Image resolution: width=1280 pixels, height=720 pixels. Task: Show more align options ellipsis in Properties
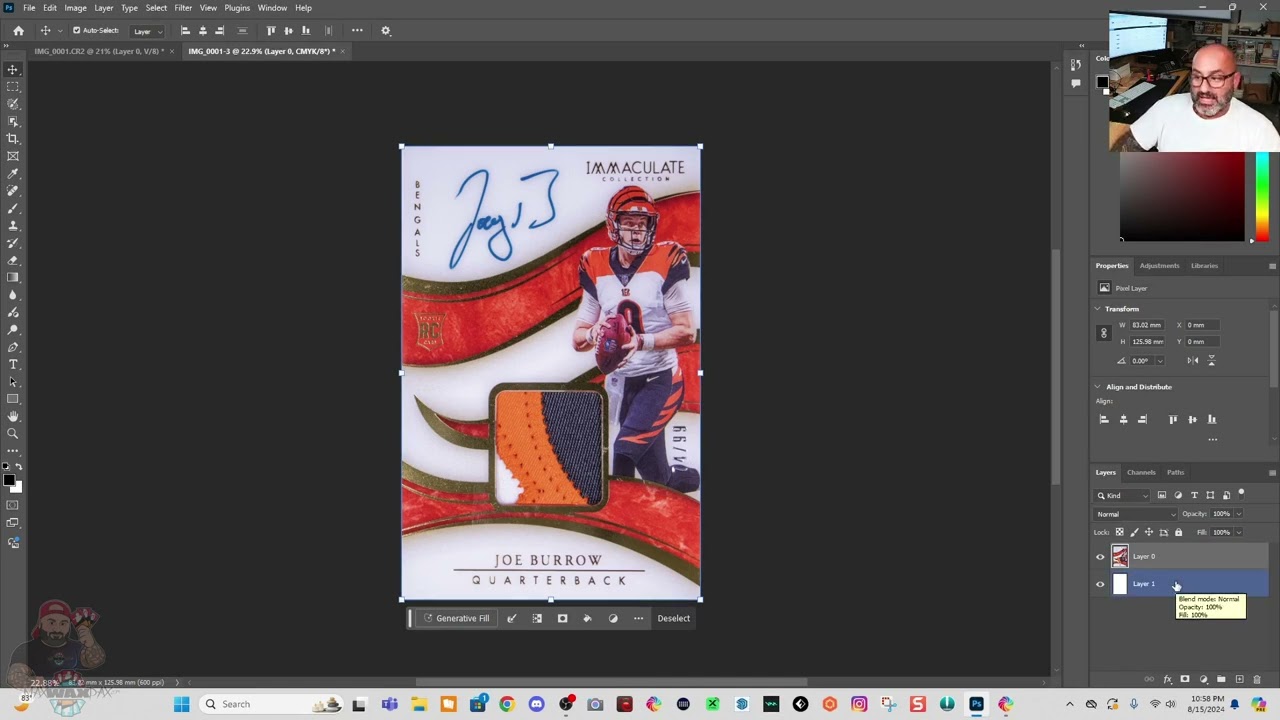click(x=1212, y=439)
